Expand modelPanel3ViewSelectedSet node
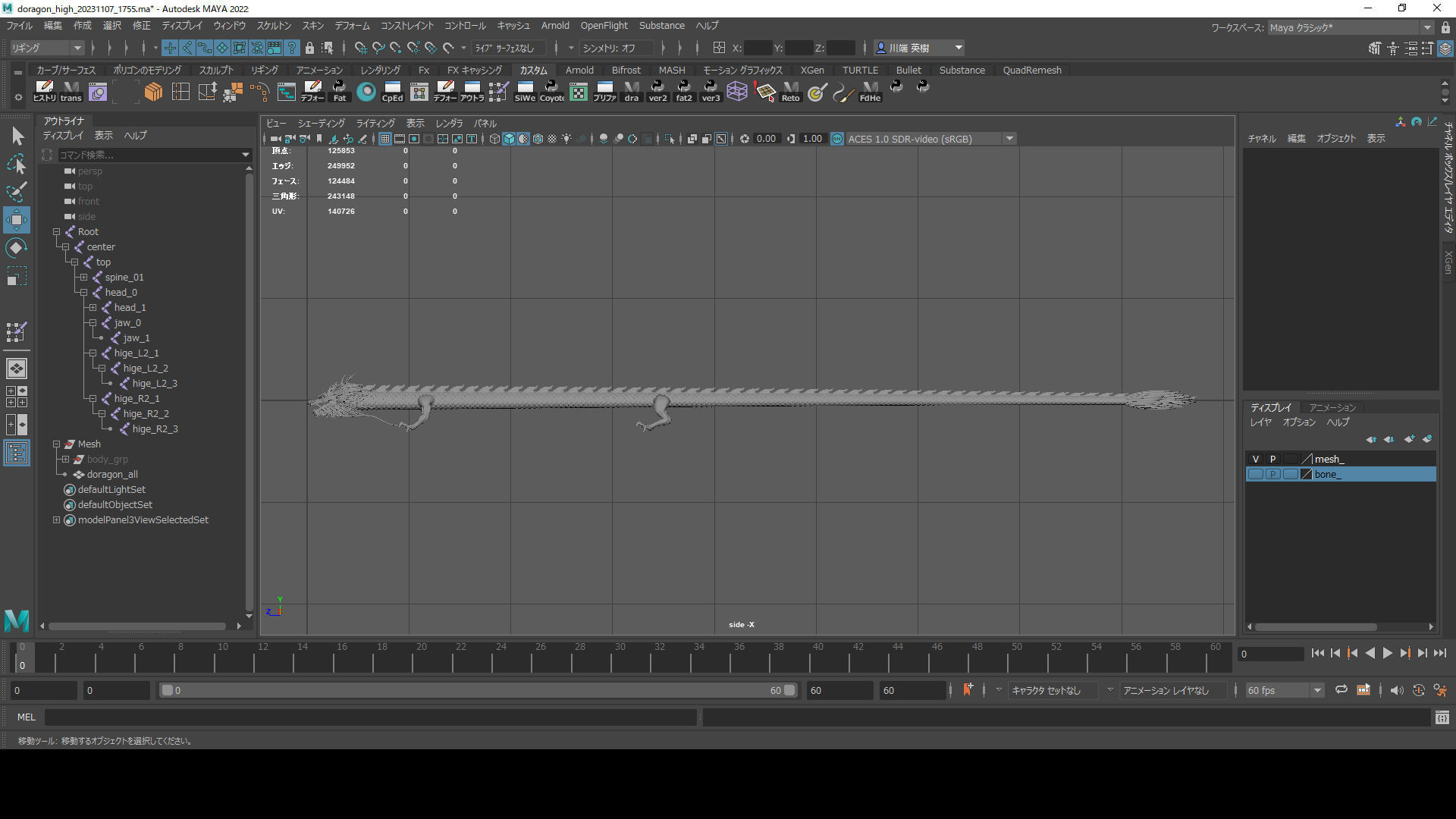1456x819 pixels. tap(56, 520)
